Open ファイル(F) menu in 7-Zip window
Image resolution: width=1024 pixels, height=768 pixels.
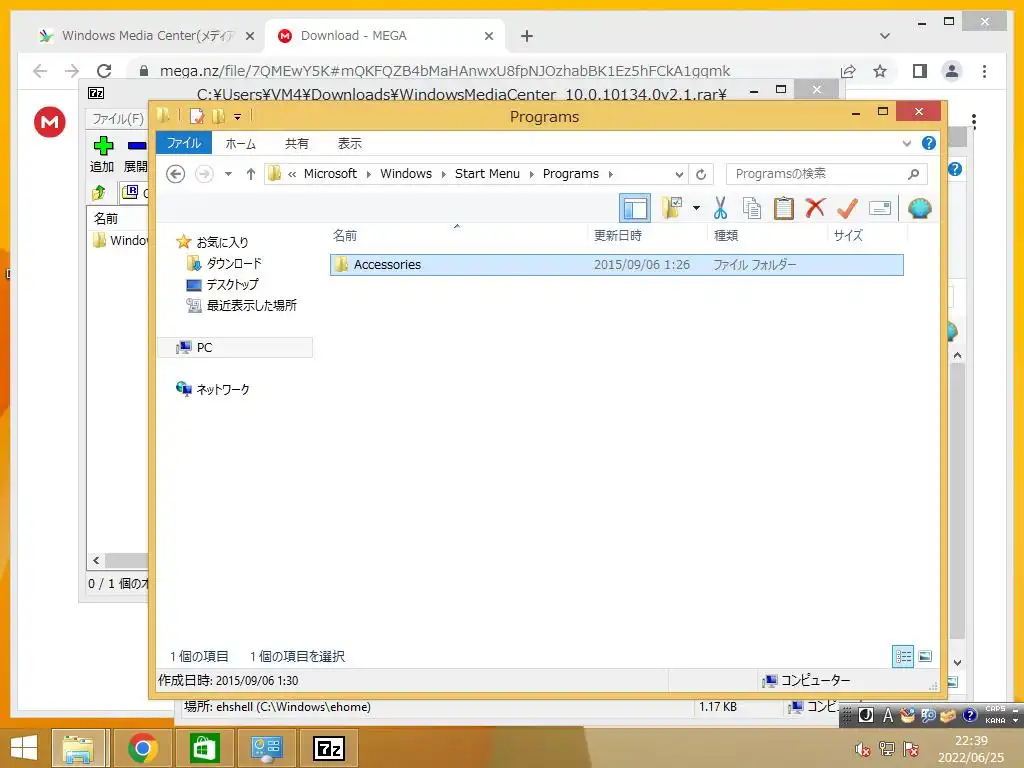pos(118,118)
